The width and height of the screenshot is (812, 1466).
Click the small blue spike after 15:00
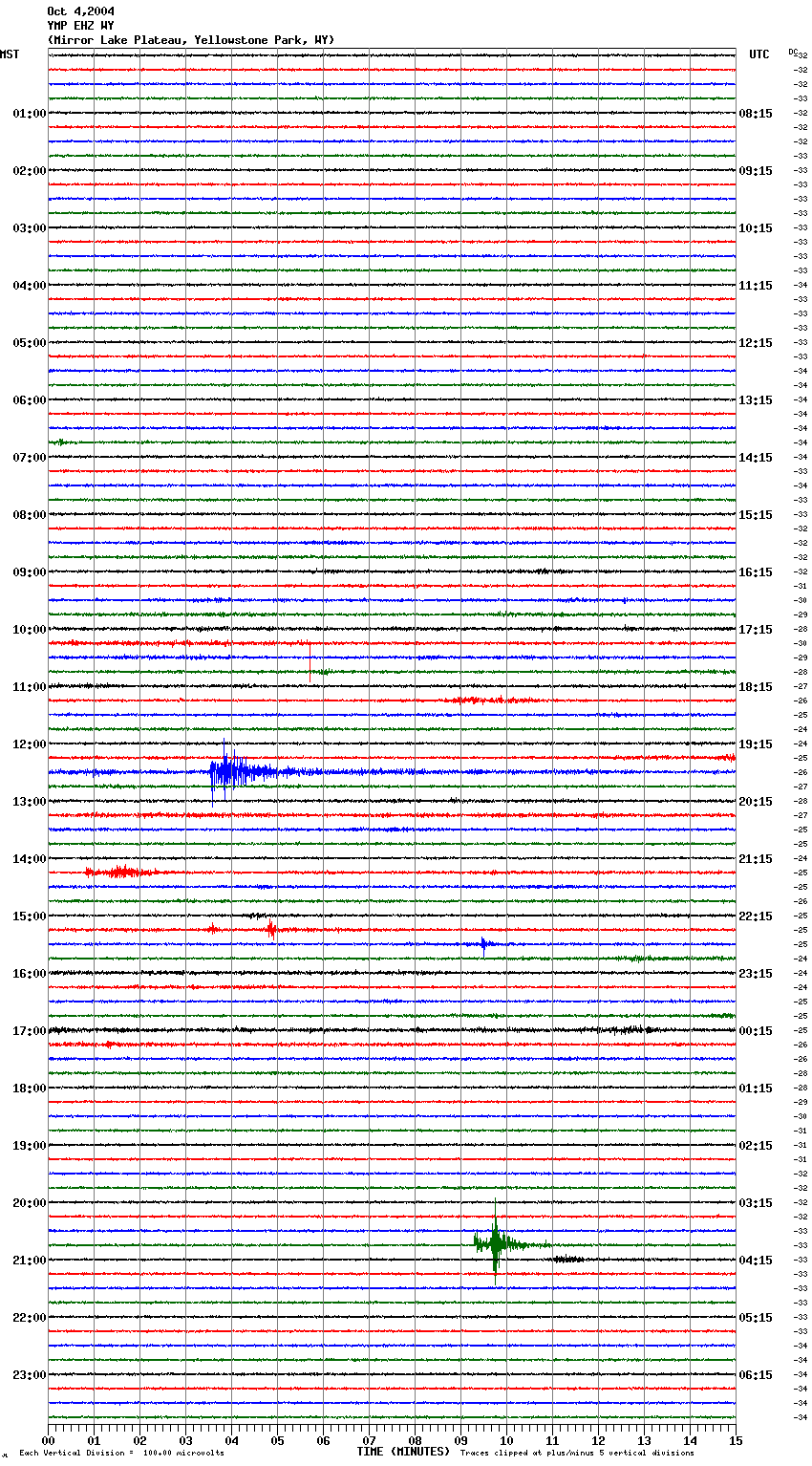tap(483, 945)
